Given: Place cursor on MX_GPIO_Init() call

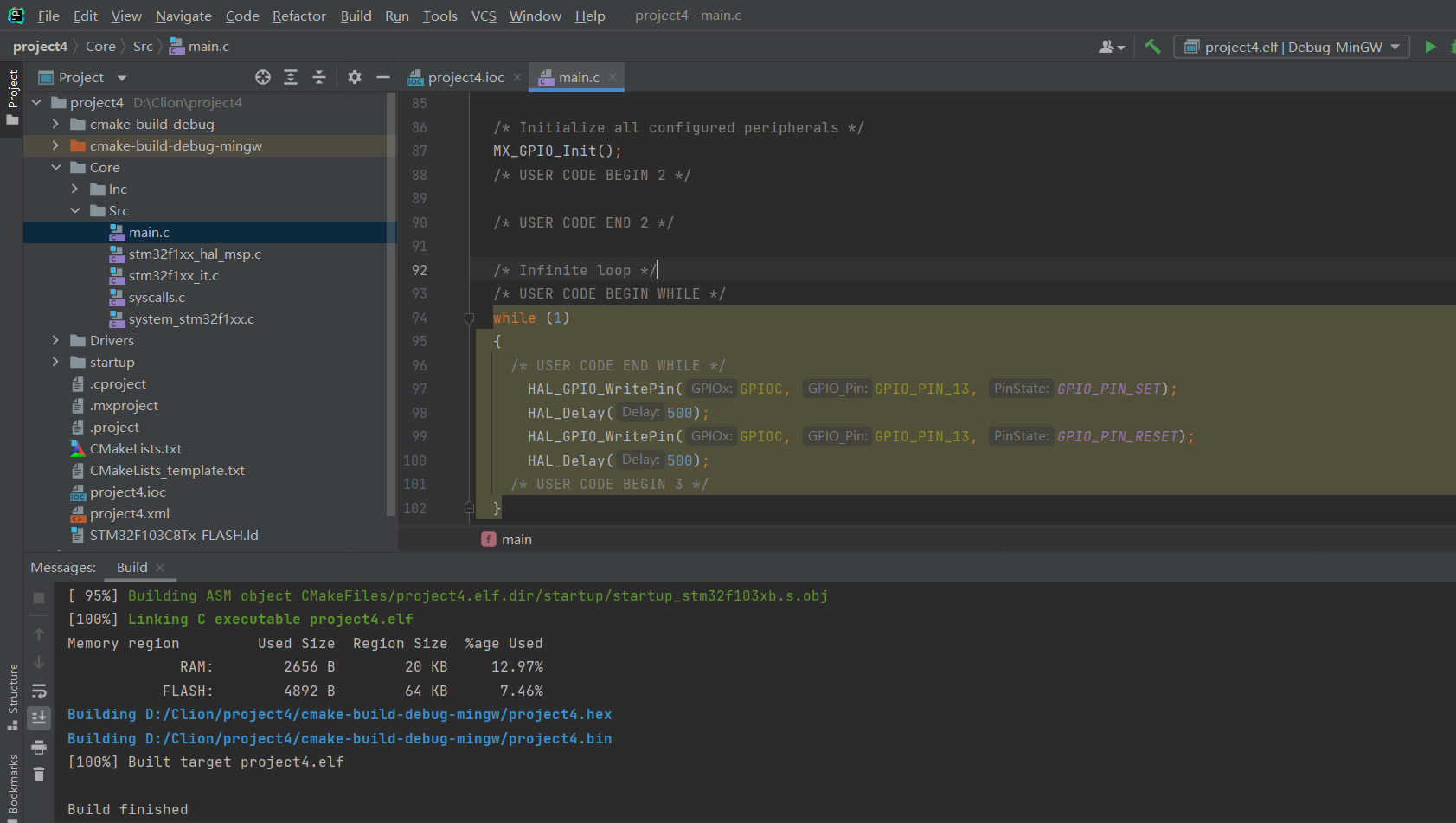Looking at the screenshot, I should 557,151.
